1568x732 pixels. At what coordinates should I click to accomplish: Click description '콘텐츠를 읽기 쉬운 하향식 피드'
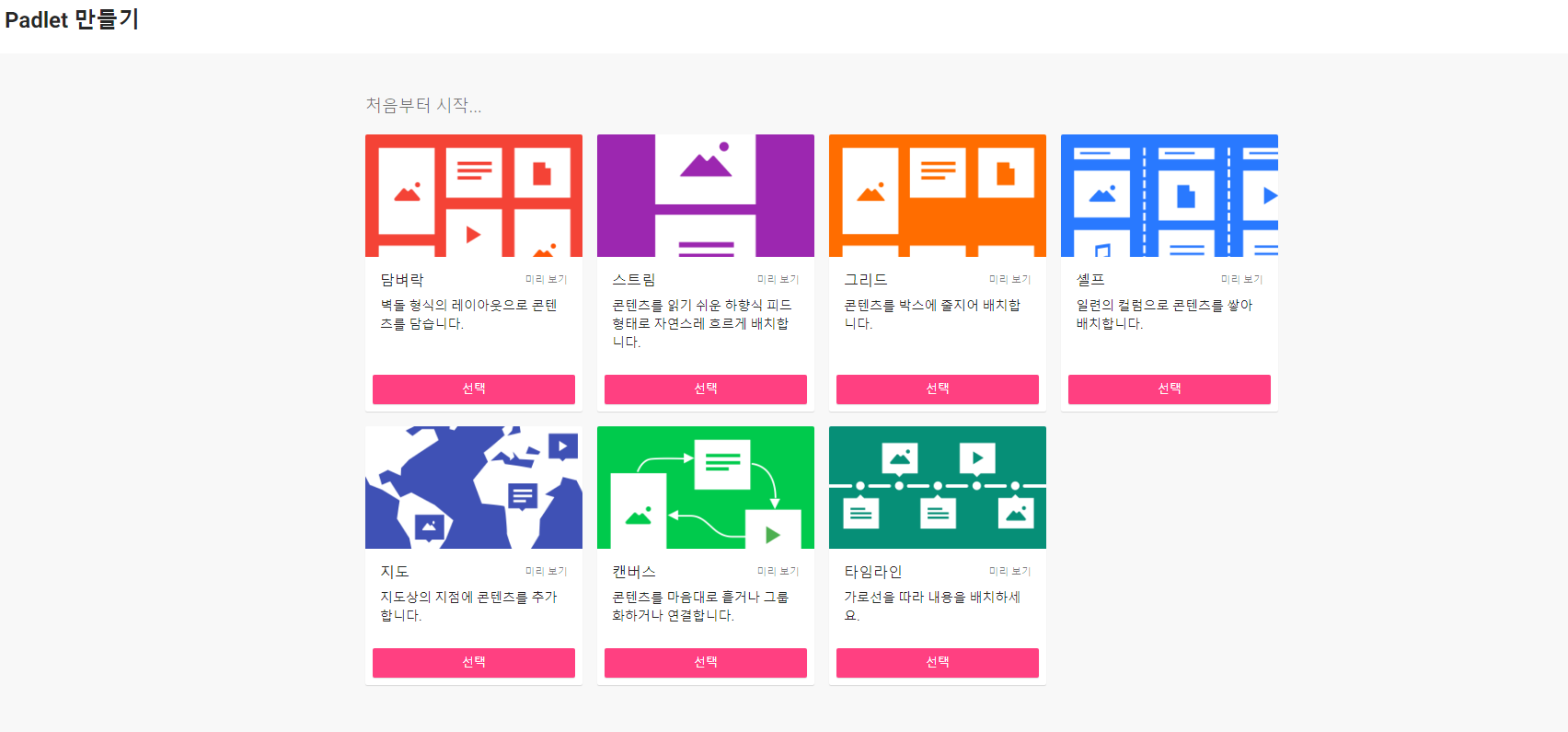pyautogui.click(x=702, y=305)
